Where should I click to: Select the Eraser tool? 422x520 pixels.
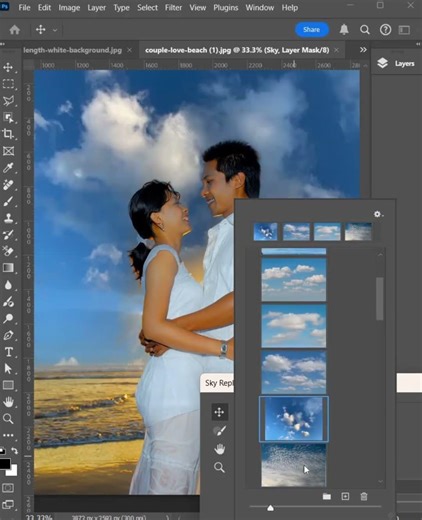8,251
